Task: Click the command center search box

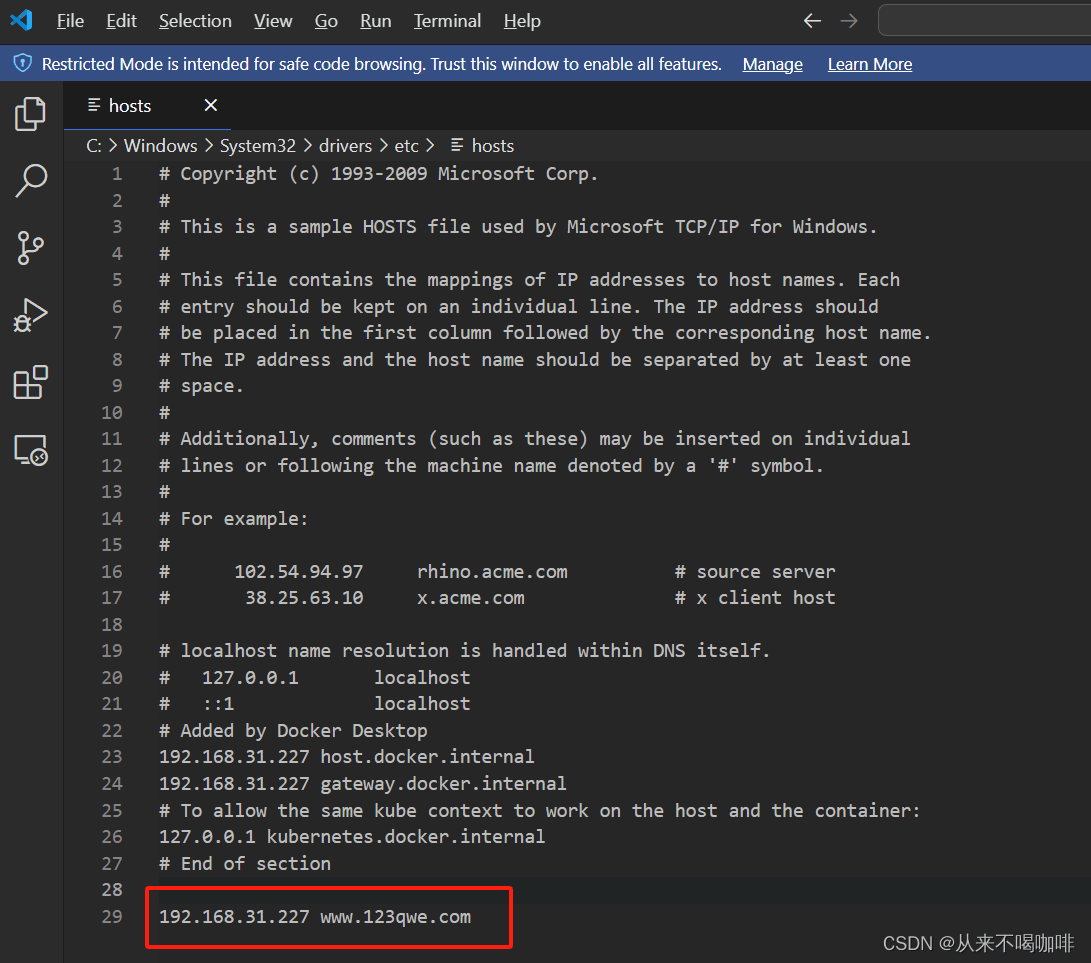Action: [x=984, y=19]
